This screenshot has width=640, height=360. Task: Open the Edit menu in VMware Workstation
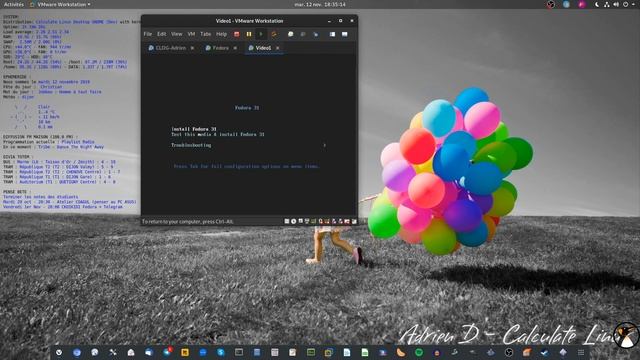point(162,34)
